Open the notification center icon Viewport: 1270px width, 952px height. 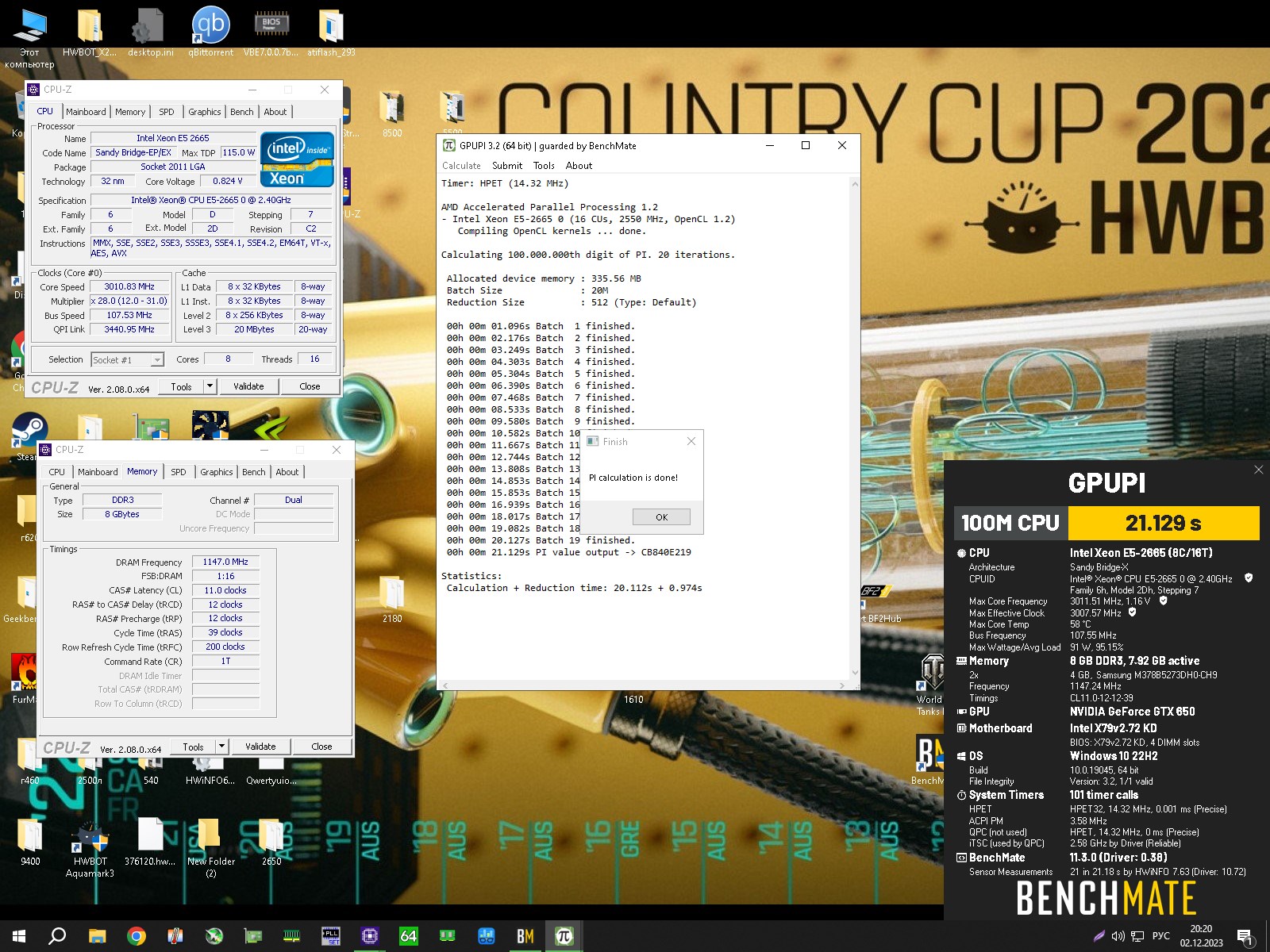pyautogui.click(x=1245, y=936)
